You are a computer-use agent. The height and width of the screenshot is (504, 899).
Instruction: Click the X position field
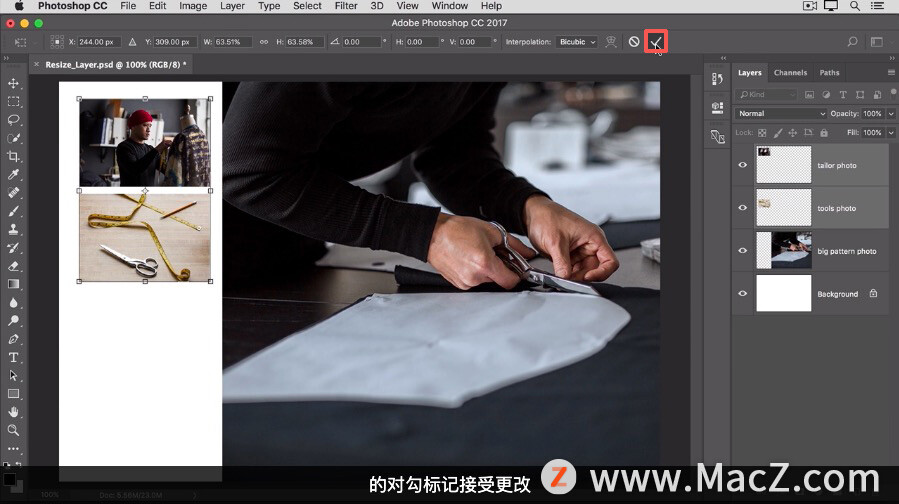click(99, 42)
